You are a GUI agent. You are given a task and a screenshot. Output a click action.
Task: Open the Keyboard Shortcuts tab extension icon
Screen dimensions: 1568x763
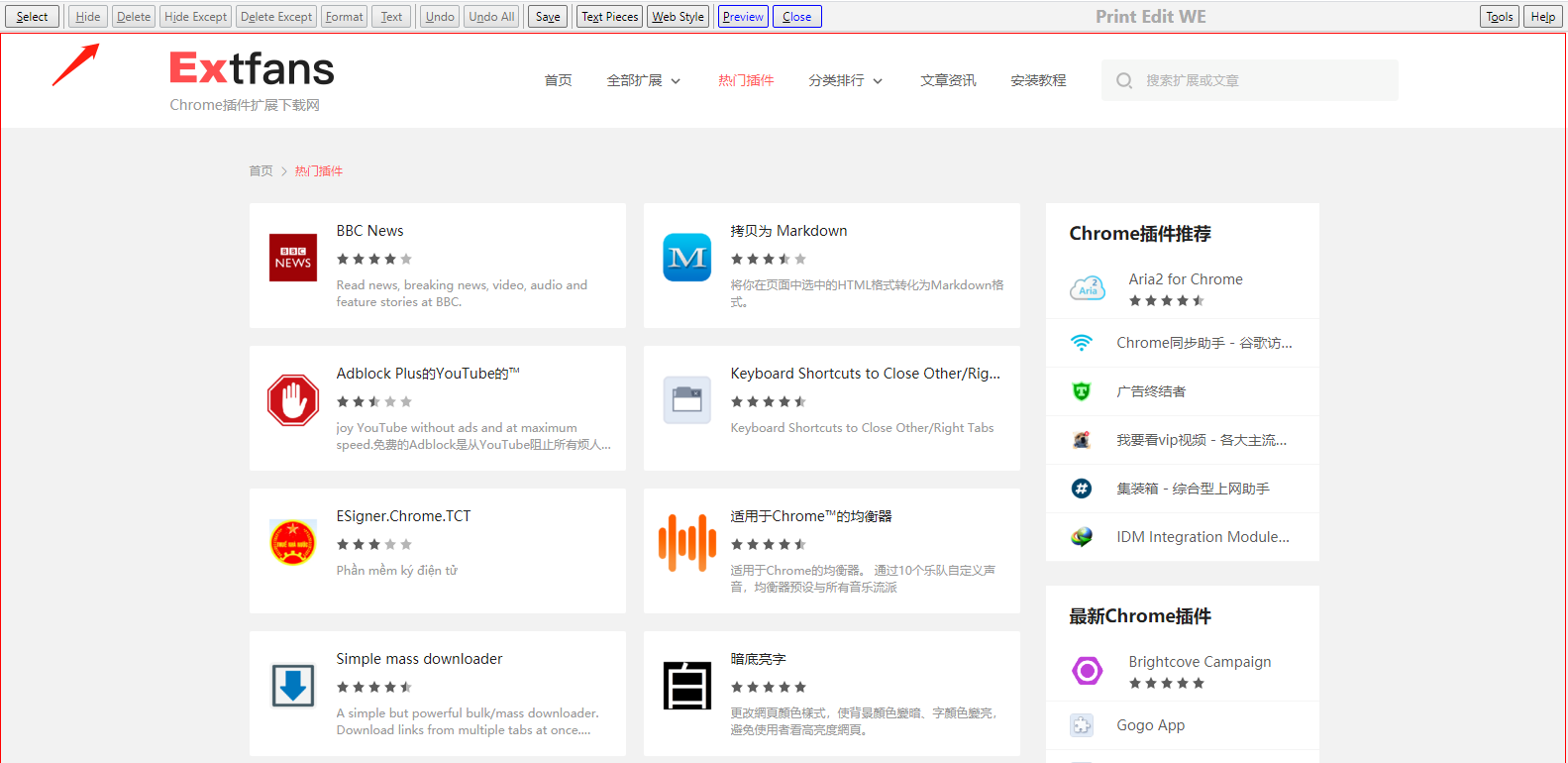click(687, 400)
